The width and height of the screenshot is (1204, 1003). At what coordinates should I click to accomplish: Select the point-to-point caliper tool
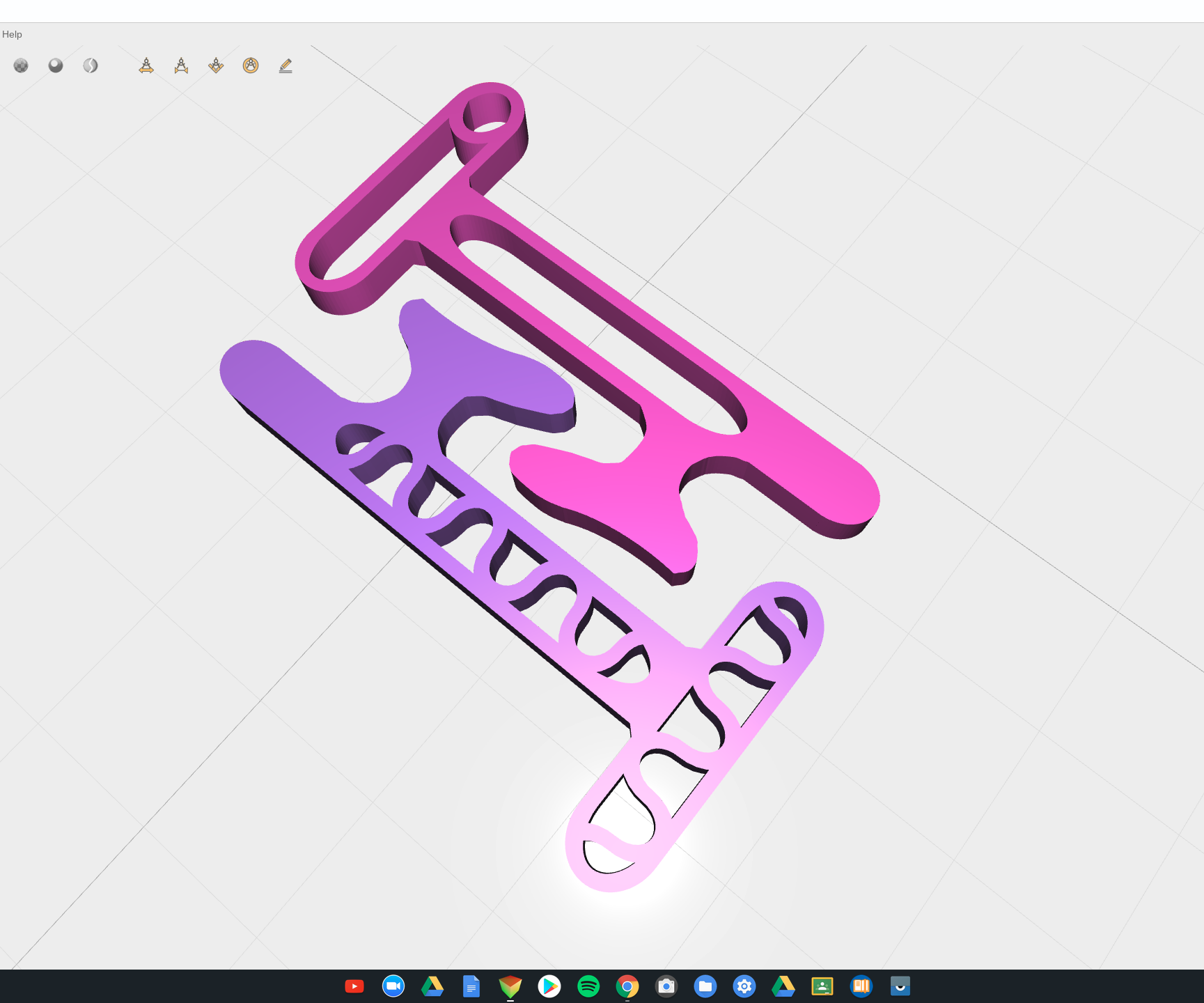pyautogui.click(x=181, y=65)
